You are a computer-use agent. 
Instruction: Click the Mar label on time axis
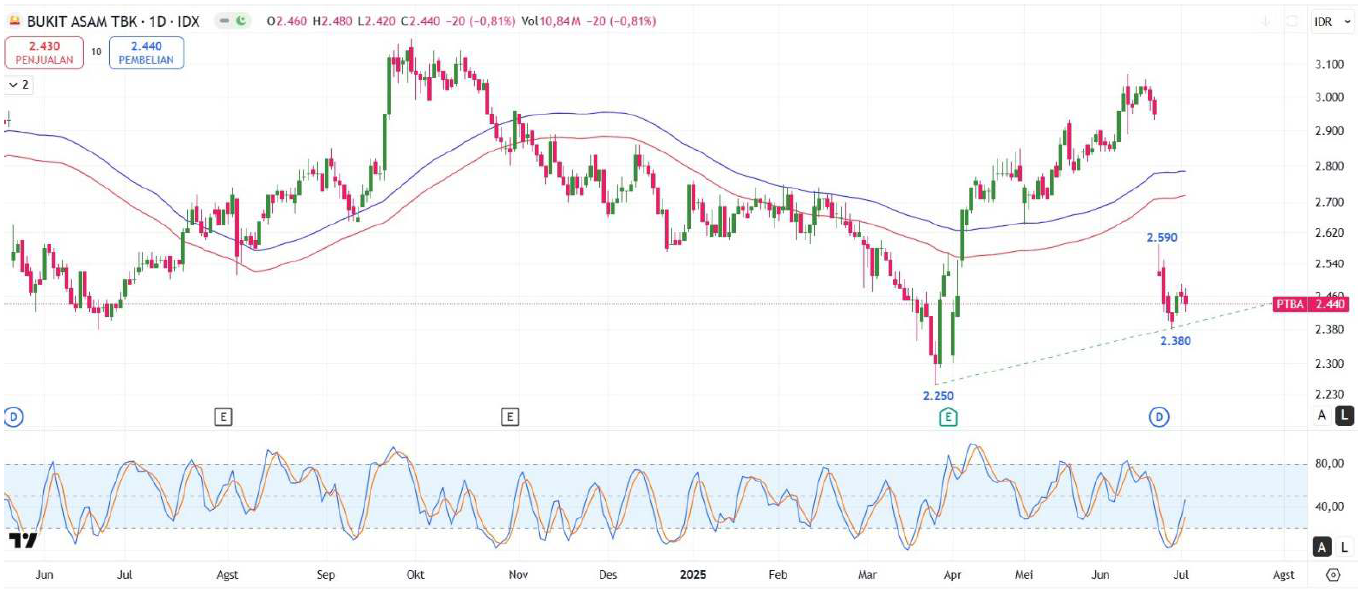(868, 575)
